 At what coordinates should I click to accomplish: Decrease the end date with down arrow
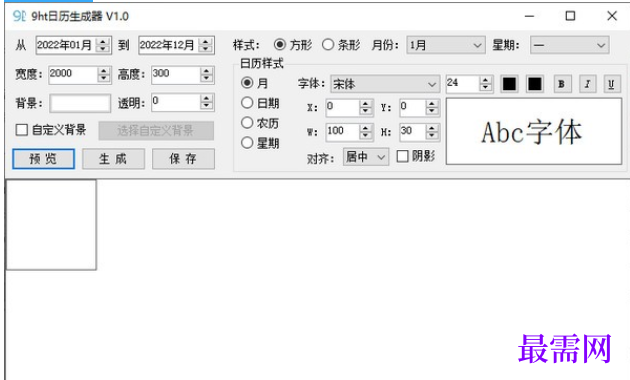pos(206,49)
